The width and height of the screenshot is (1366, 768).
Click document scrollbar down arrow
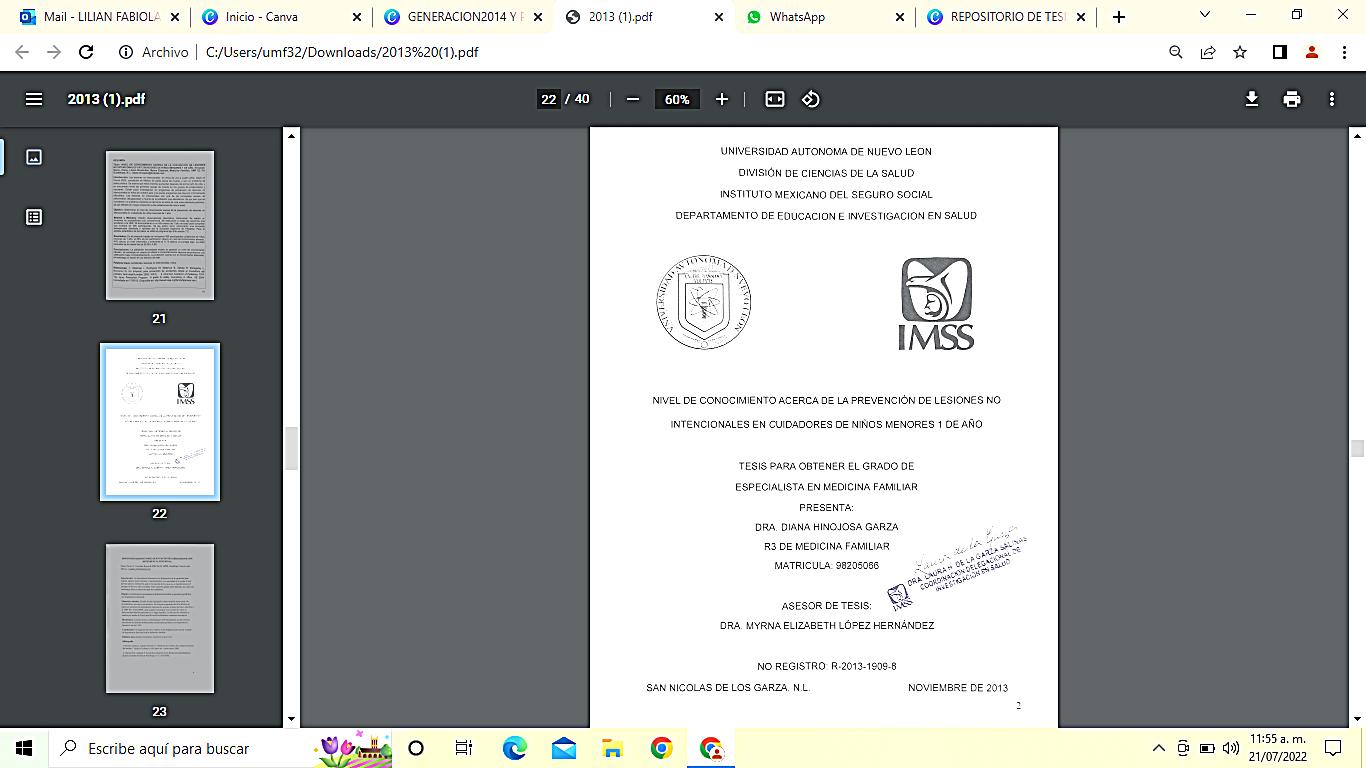point(1357,719)
